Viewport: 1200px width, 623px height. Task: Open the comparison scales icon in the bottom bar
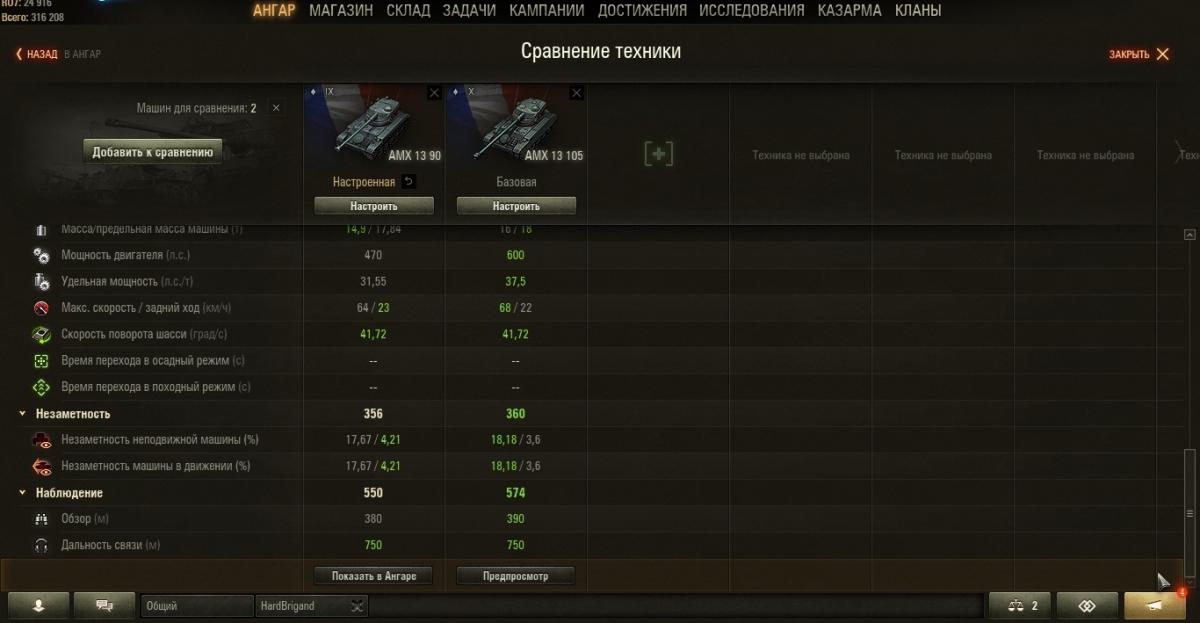pos(1023,606)
